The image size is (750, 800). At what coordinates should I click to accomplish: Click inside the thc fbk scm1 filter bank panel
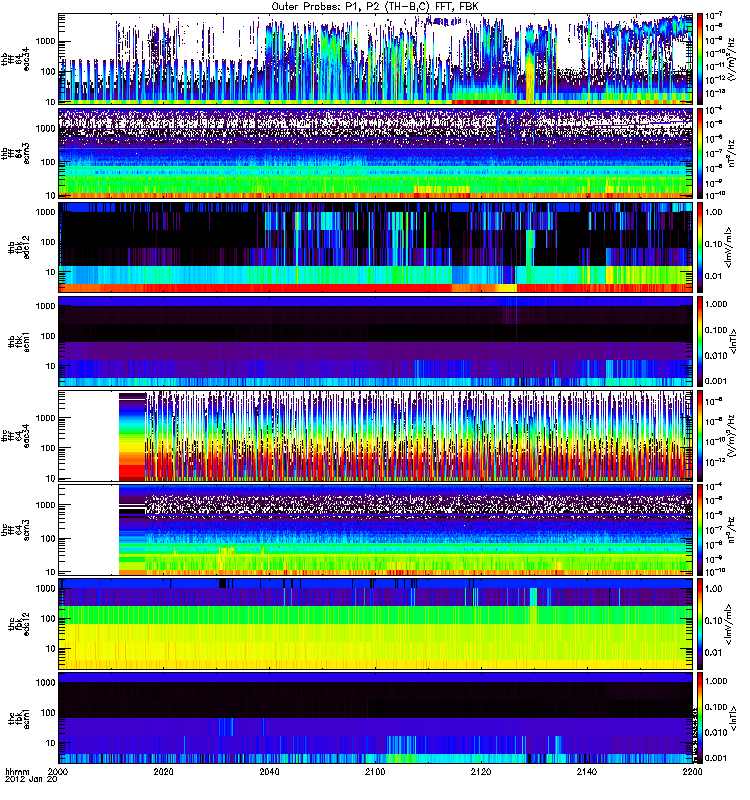pos(376,718)
